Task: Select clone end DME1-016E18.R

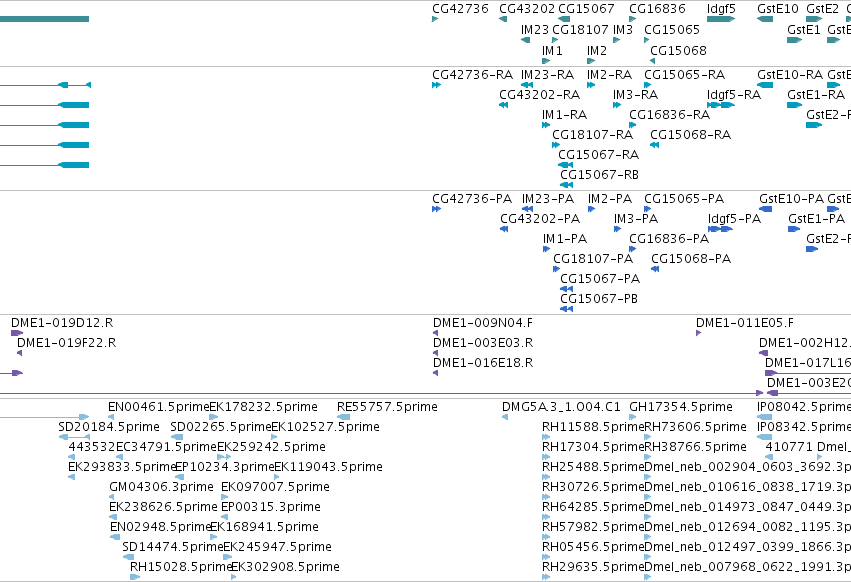Action: [x=482, y=364]
